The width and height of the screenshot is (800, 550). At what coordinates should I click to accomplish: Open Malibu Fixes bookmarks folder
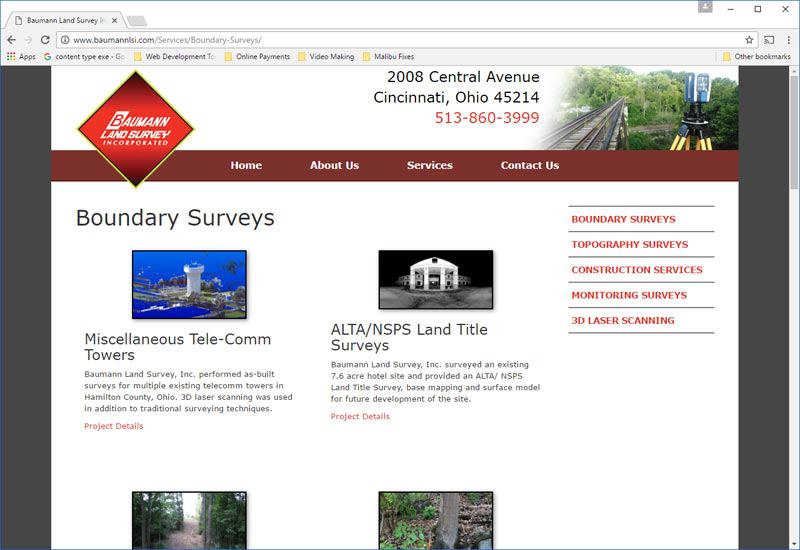click(x=388, y=57)
